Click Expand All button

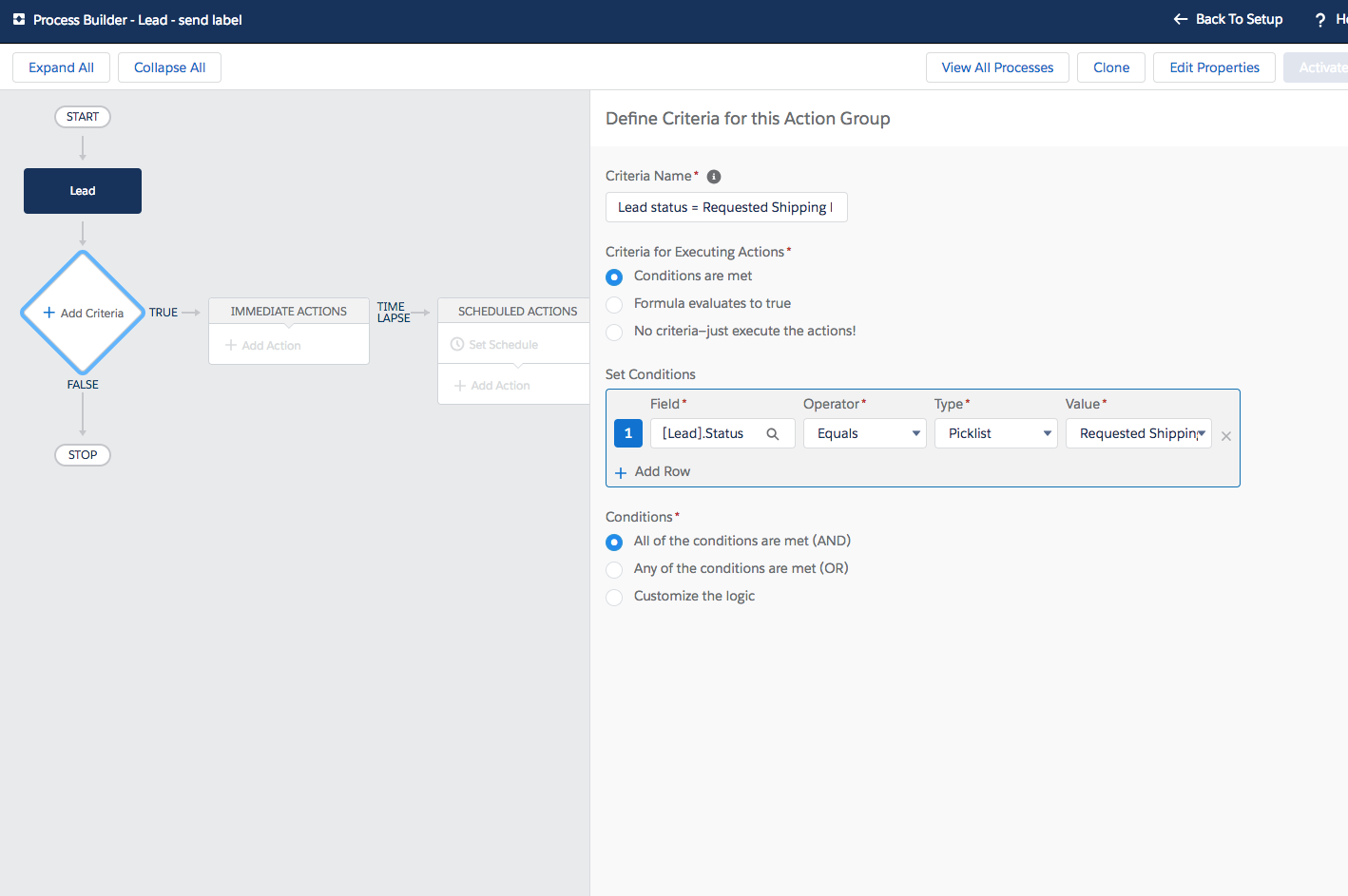[x=61, y=67]
